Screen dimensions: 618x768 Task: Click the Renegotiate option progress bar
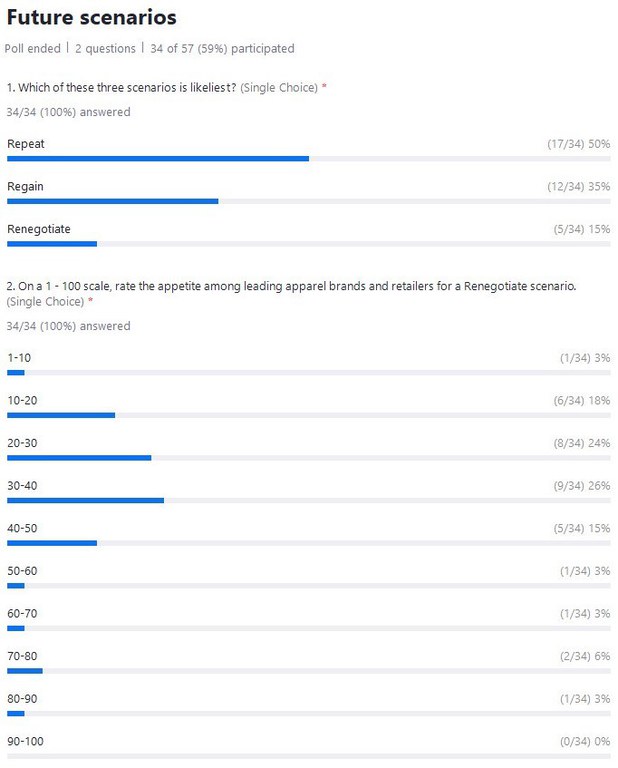point(52,244)
